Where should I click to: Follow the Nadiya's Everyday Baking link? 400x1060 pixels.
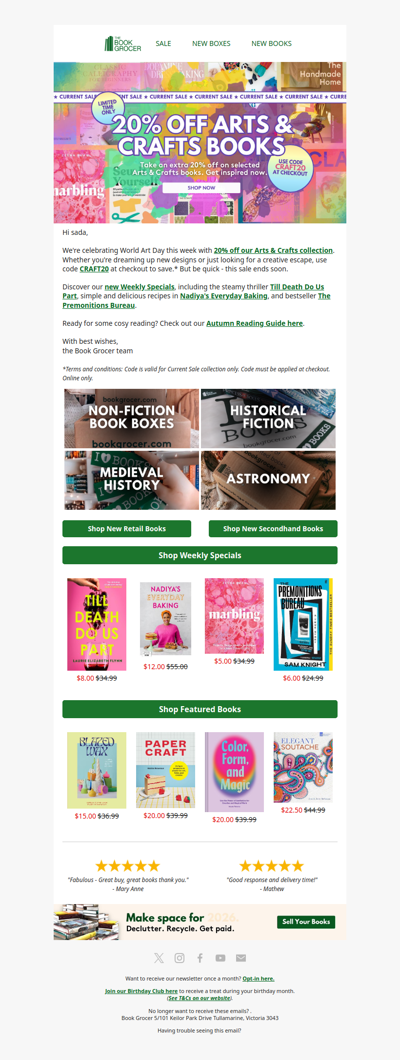point(223,296)
